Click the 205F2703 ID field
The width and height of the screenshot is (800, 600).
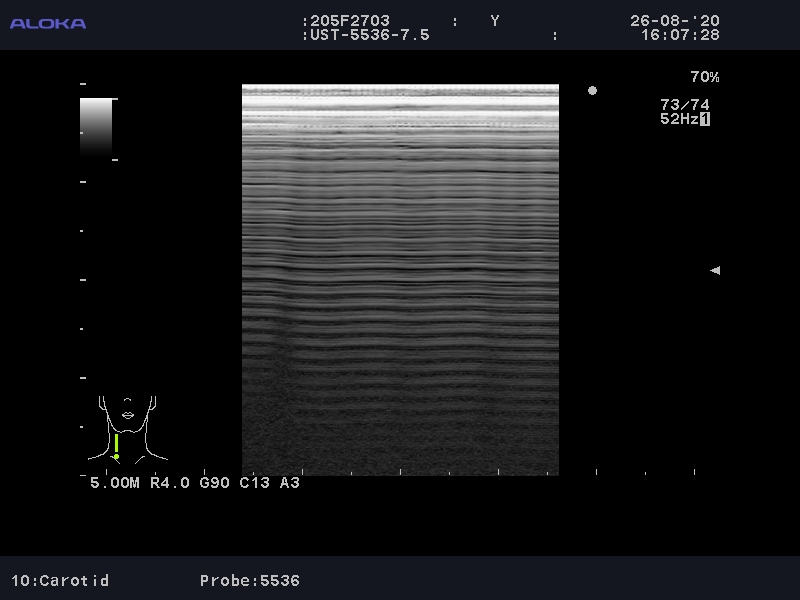[x=350, y=21]
